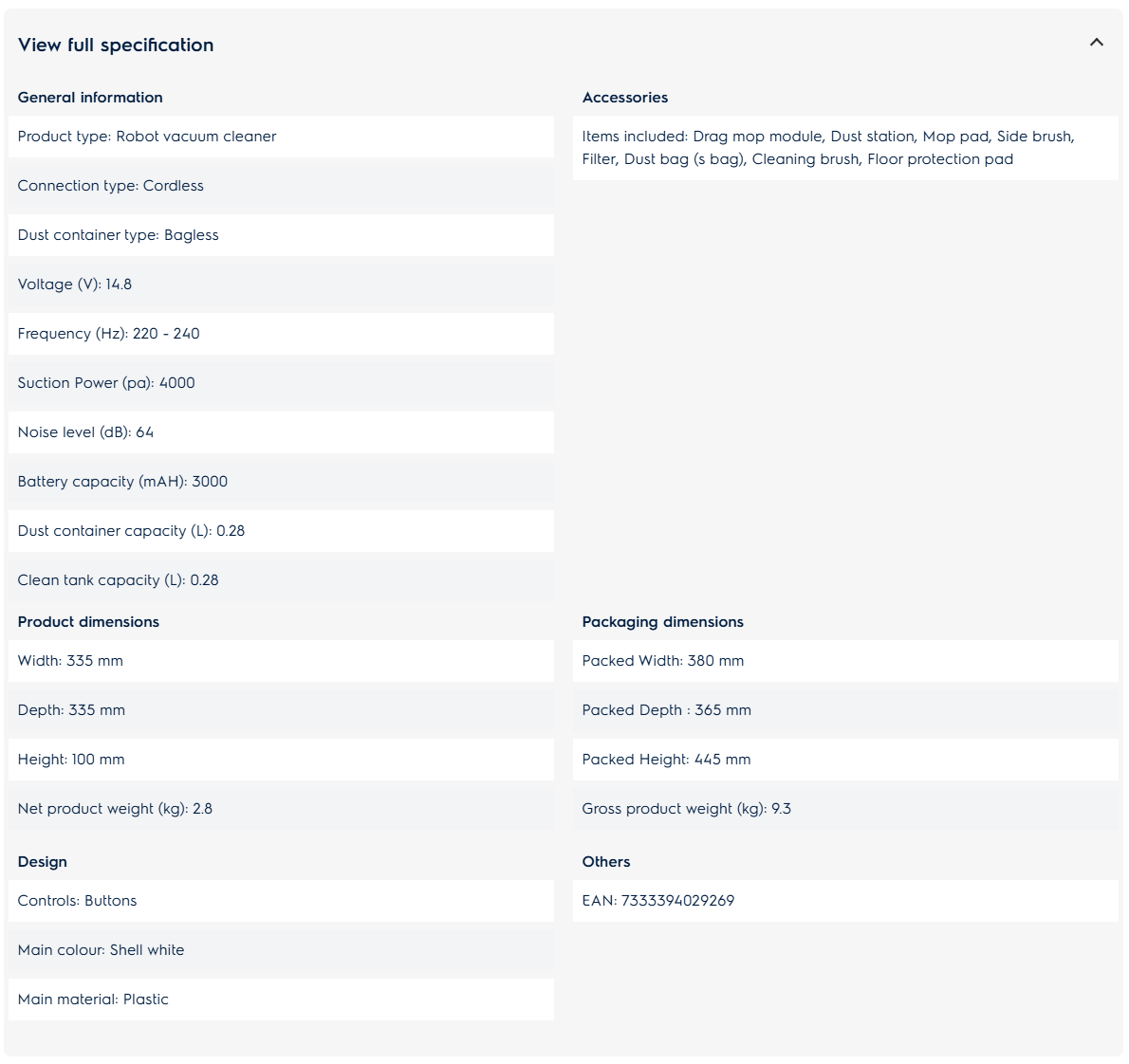Click the Controls Buttons row
Image resolution: width=1129 pixels, height=1064 pixels.
point(282,901)
